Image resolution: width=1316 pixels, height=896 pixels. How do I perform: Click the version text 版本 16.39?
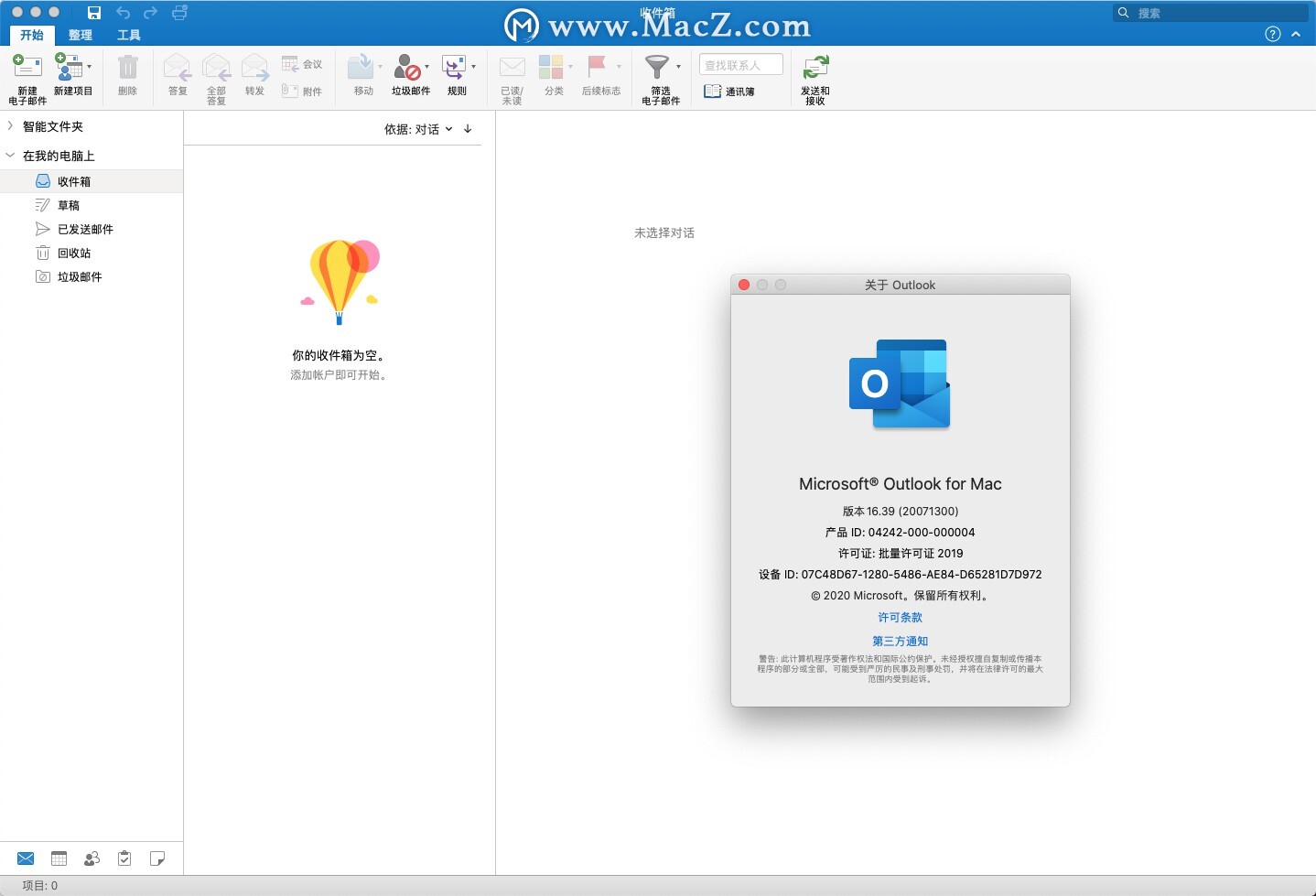pyautogui.click(x=901, y=512)
